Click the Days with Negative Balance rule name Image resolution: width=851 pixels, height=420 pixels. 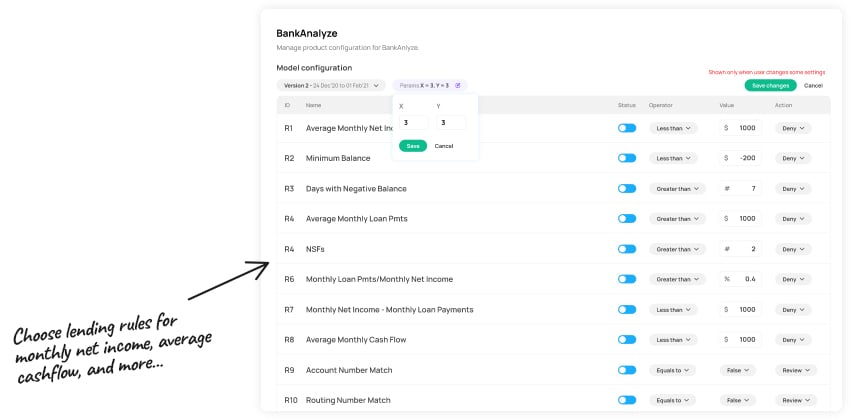click(356, 189)
